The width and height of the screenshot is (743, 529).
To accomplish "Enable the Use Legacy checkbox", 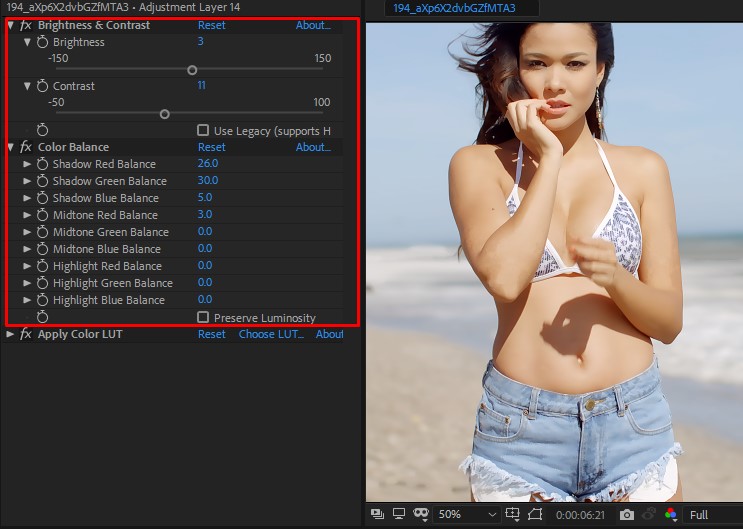I will point(203,130).
